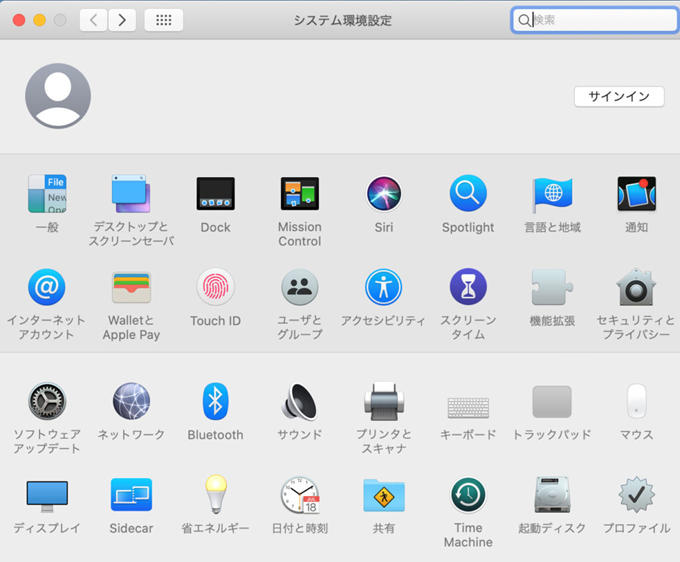Open サウンド preferences
The width and height of the screenshot is (680, 562).
pyautogui.click(x=300, y=402)
